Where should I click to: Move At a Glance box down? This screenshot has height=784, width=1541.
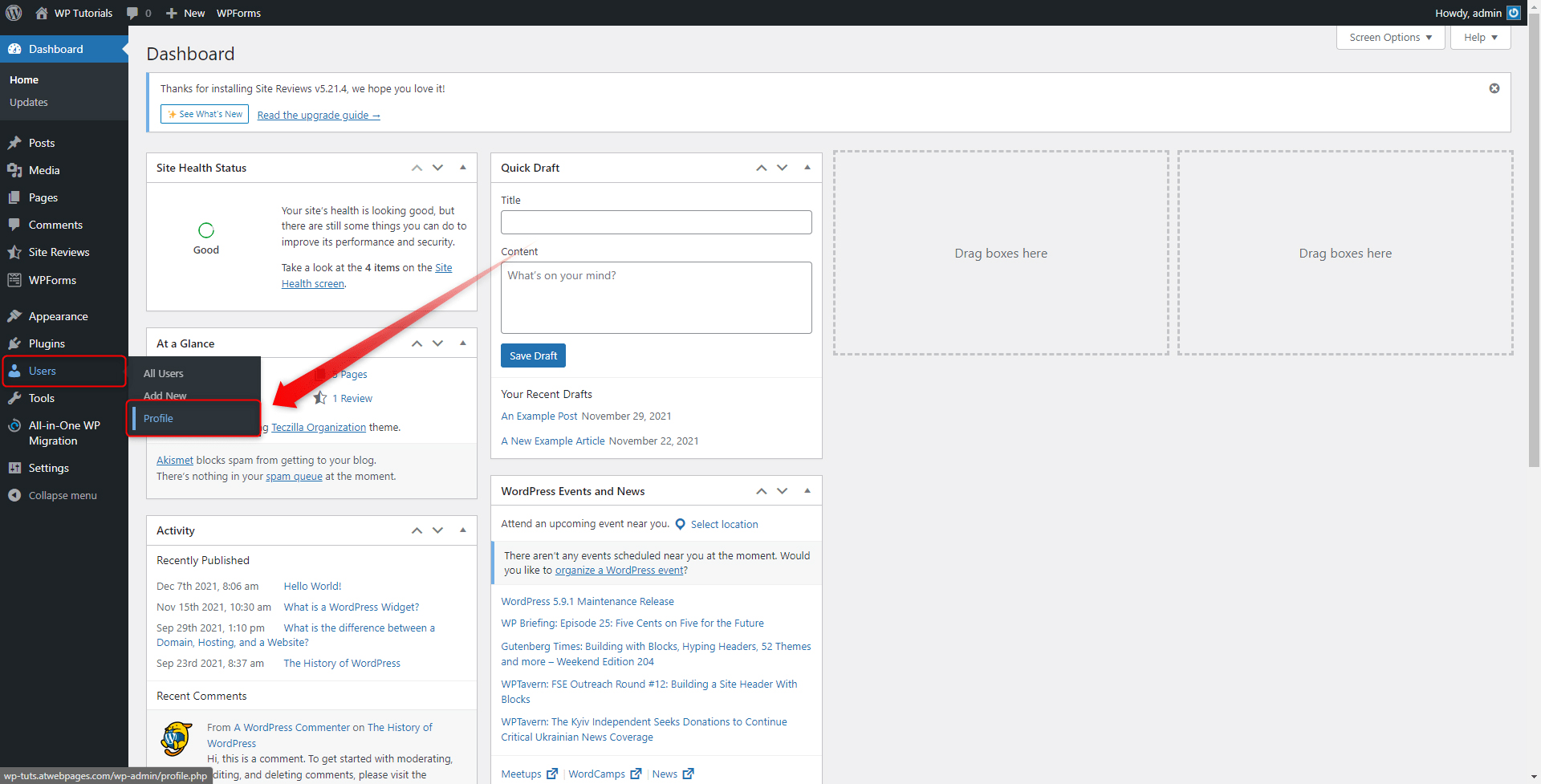437,343
